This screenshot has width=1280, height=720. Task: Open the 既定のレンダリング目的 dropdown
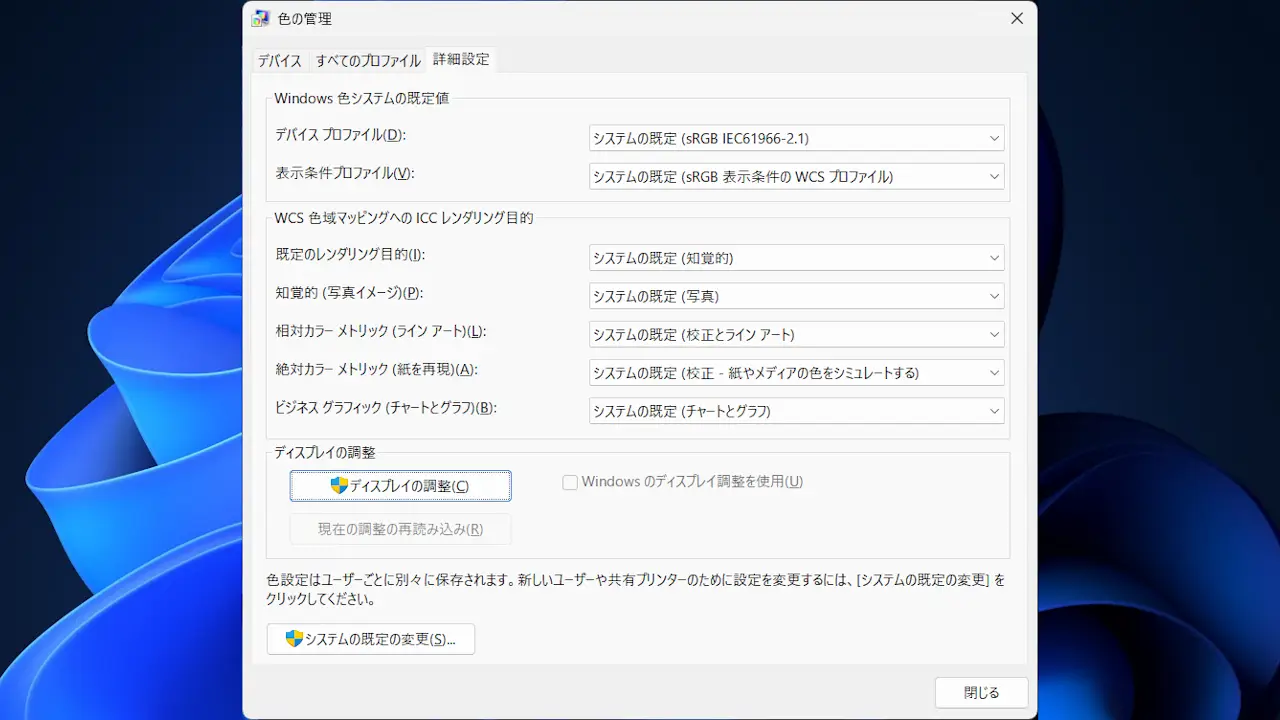(796, 258)
